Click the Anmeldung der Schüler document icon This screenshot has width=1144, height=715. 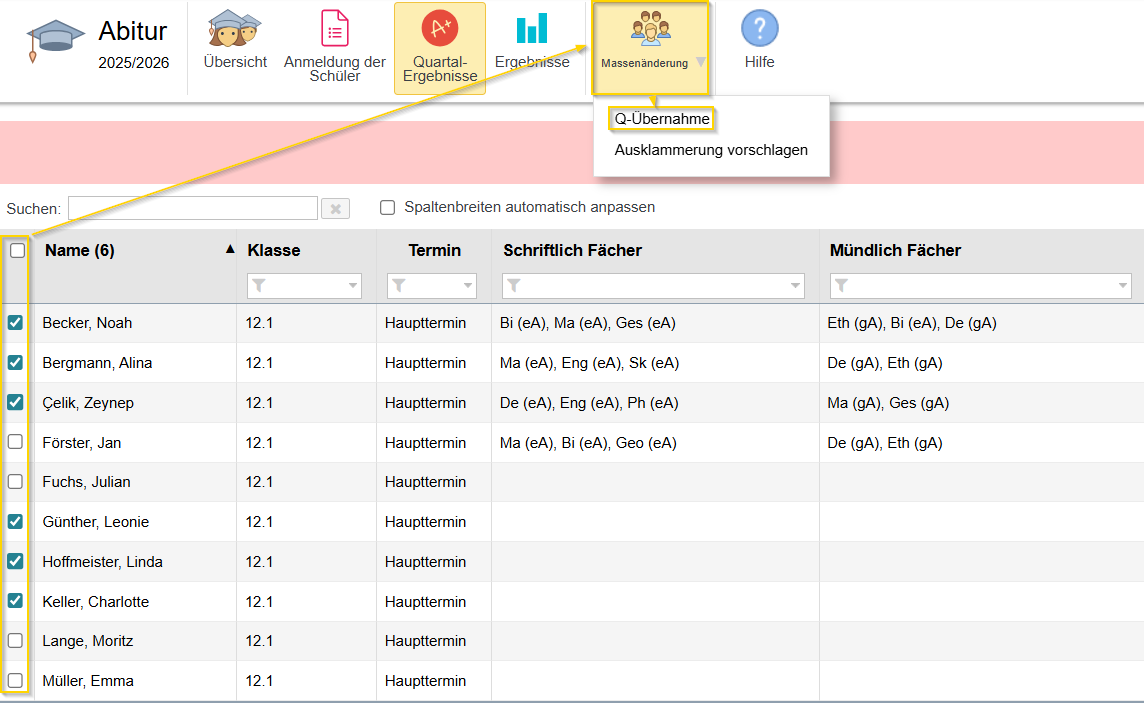pyautogui.click(x=335, y=29)
